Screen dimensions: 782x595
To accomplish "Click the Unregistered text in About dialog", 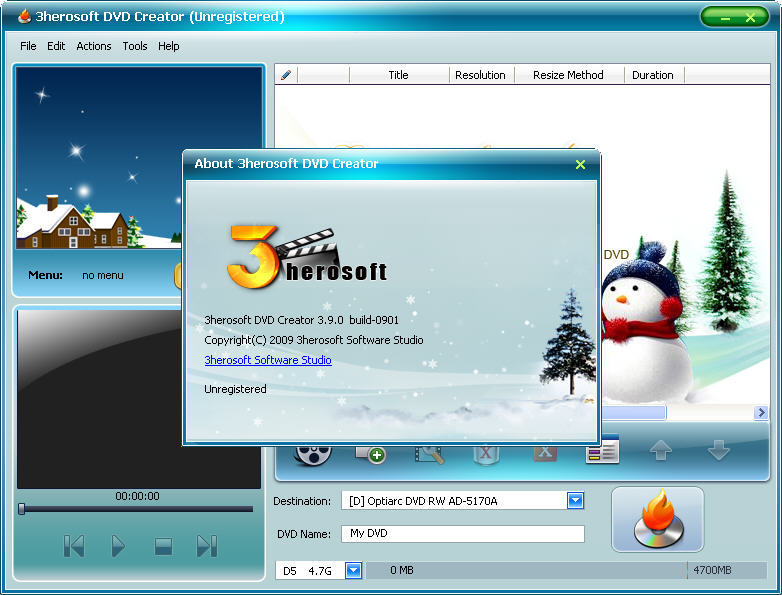I will pos(235,389).
